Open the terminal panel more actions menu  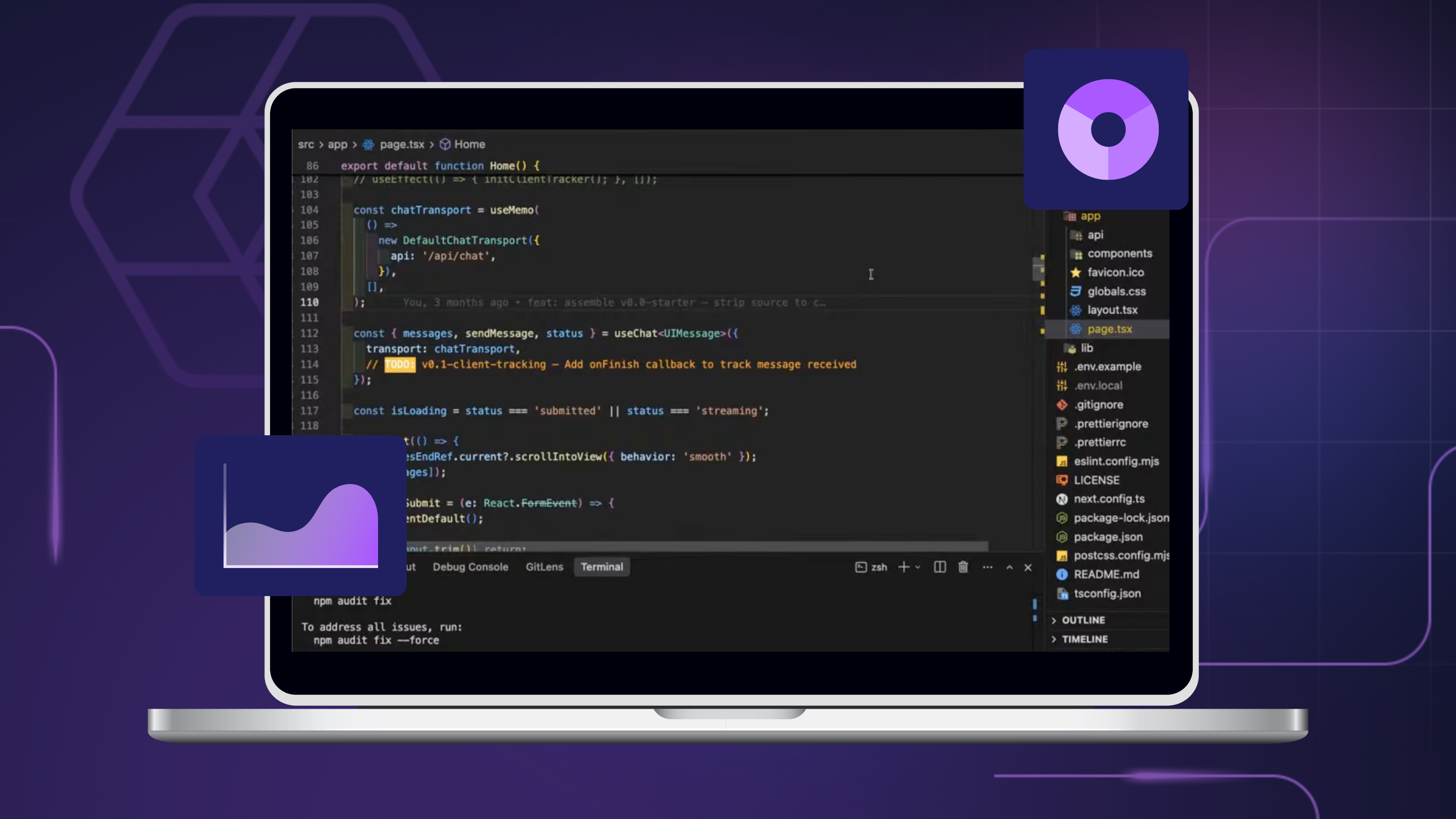987,567
